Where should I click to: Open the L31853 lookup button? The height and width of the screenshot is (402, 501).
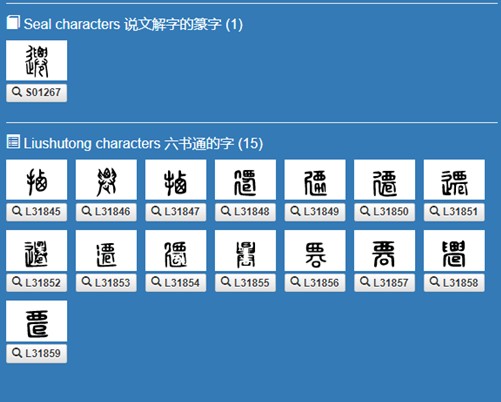coord(106,283)
